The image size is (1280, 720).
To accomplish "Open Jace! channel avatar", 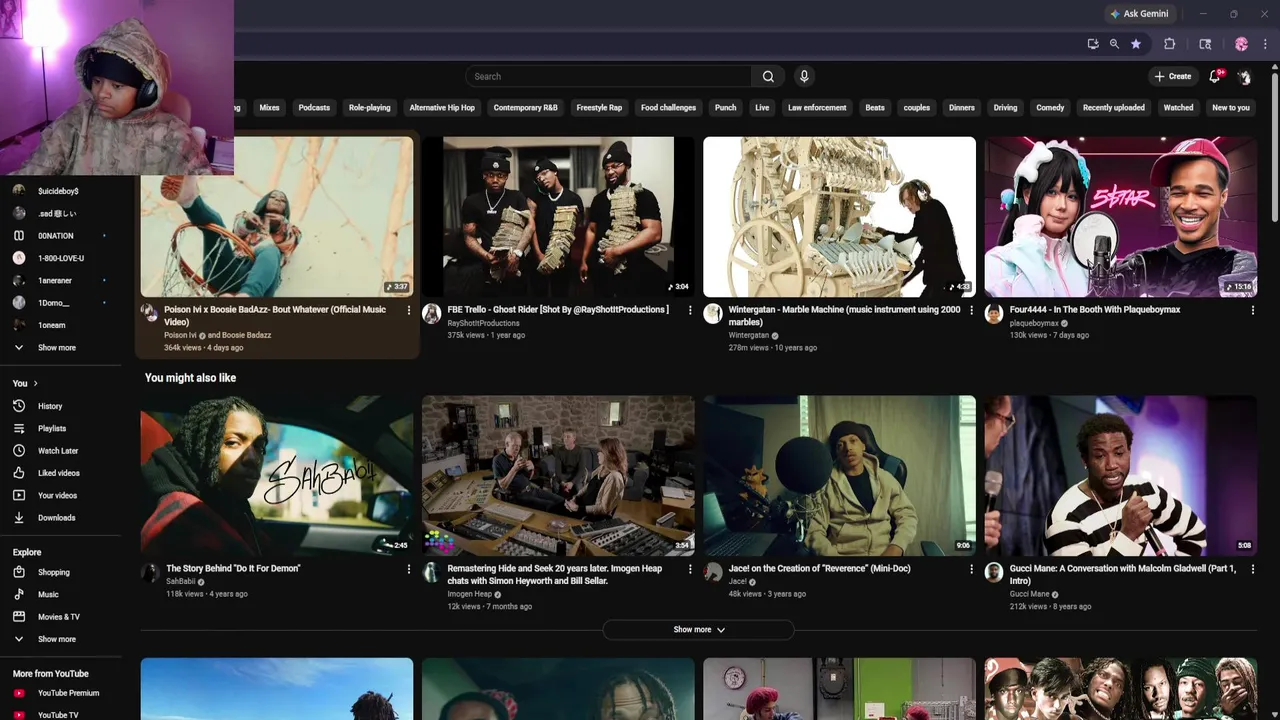I will pyautogui.click(x=713, y=573).
